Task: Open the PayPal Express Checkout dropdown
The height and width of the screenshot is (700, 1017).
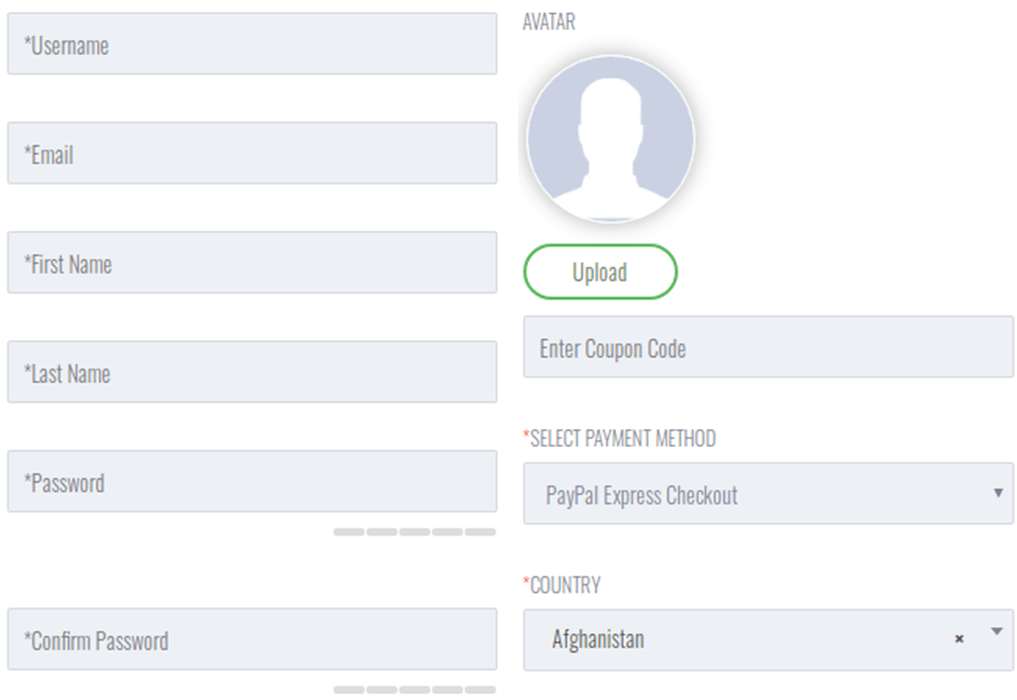Action: tap(769, 494)
